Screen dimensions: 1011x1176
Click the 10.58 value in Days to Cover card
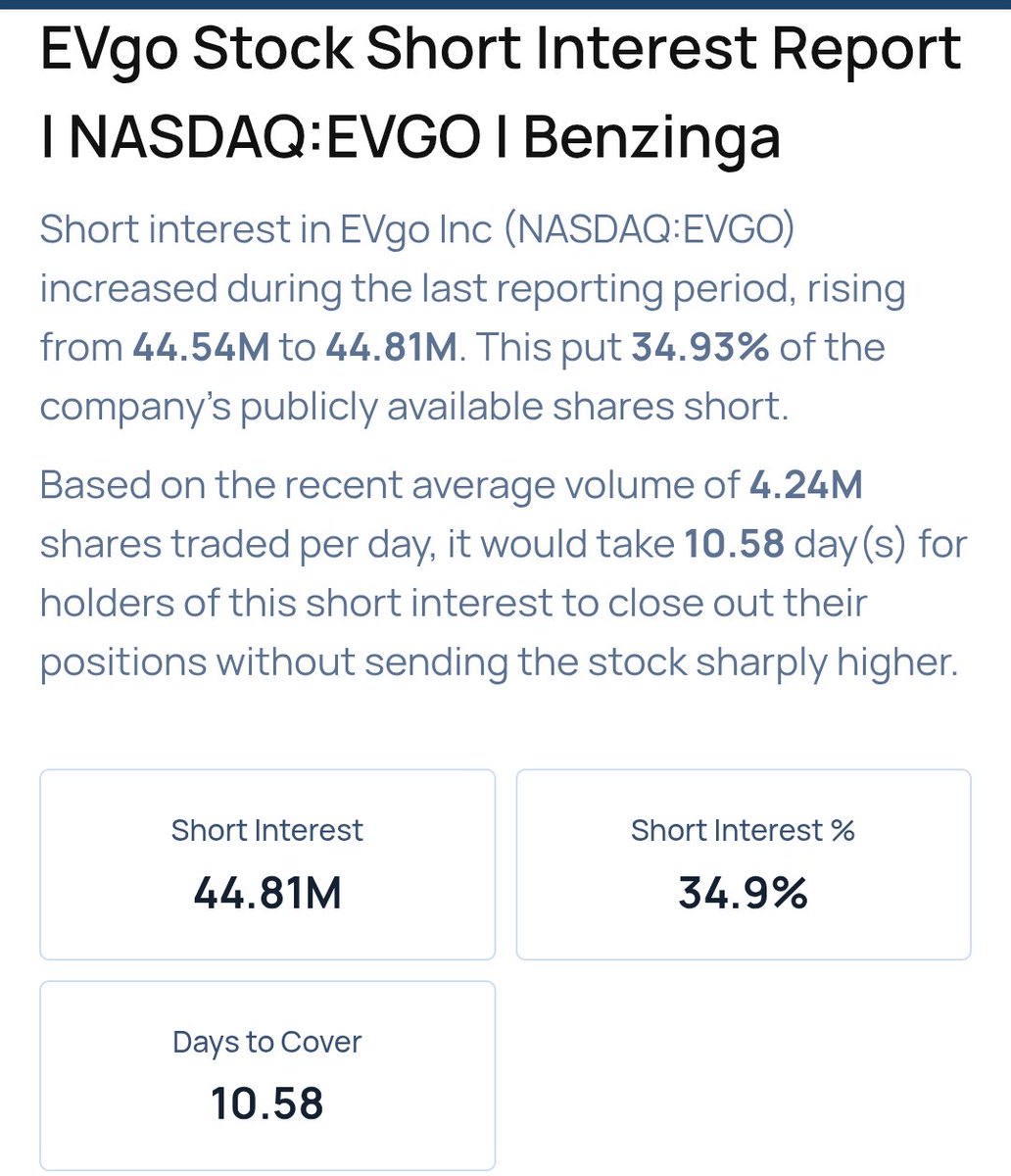(x=267, y=1103)
